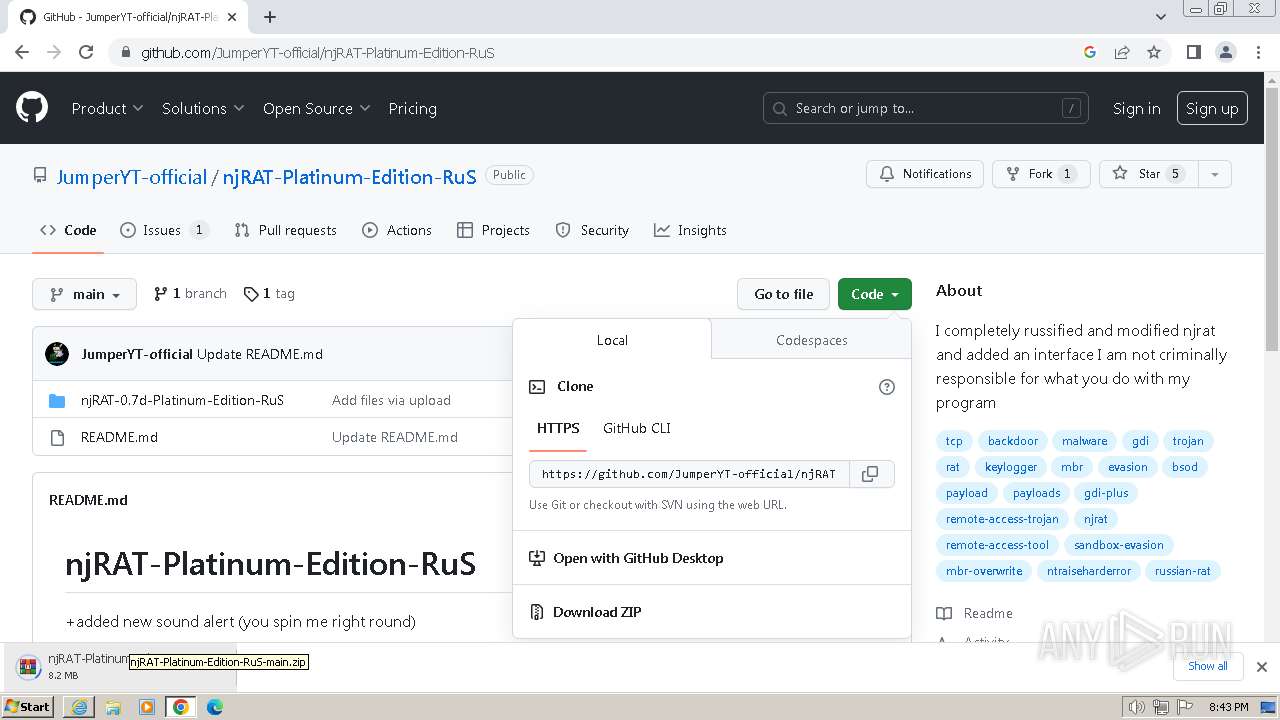Open the browser side panel icon

point(1193,52)
